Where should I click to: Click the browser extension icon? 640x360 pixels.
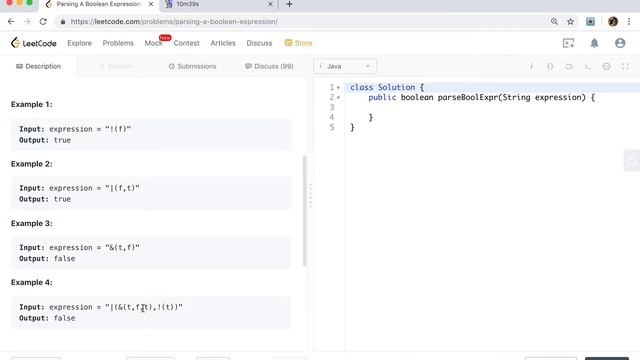pos(590,22)
